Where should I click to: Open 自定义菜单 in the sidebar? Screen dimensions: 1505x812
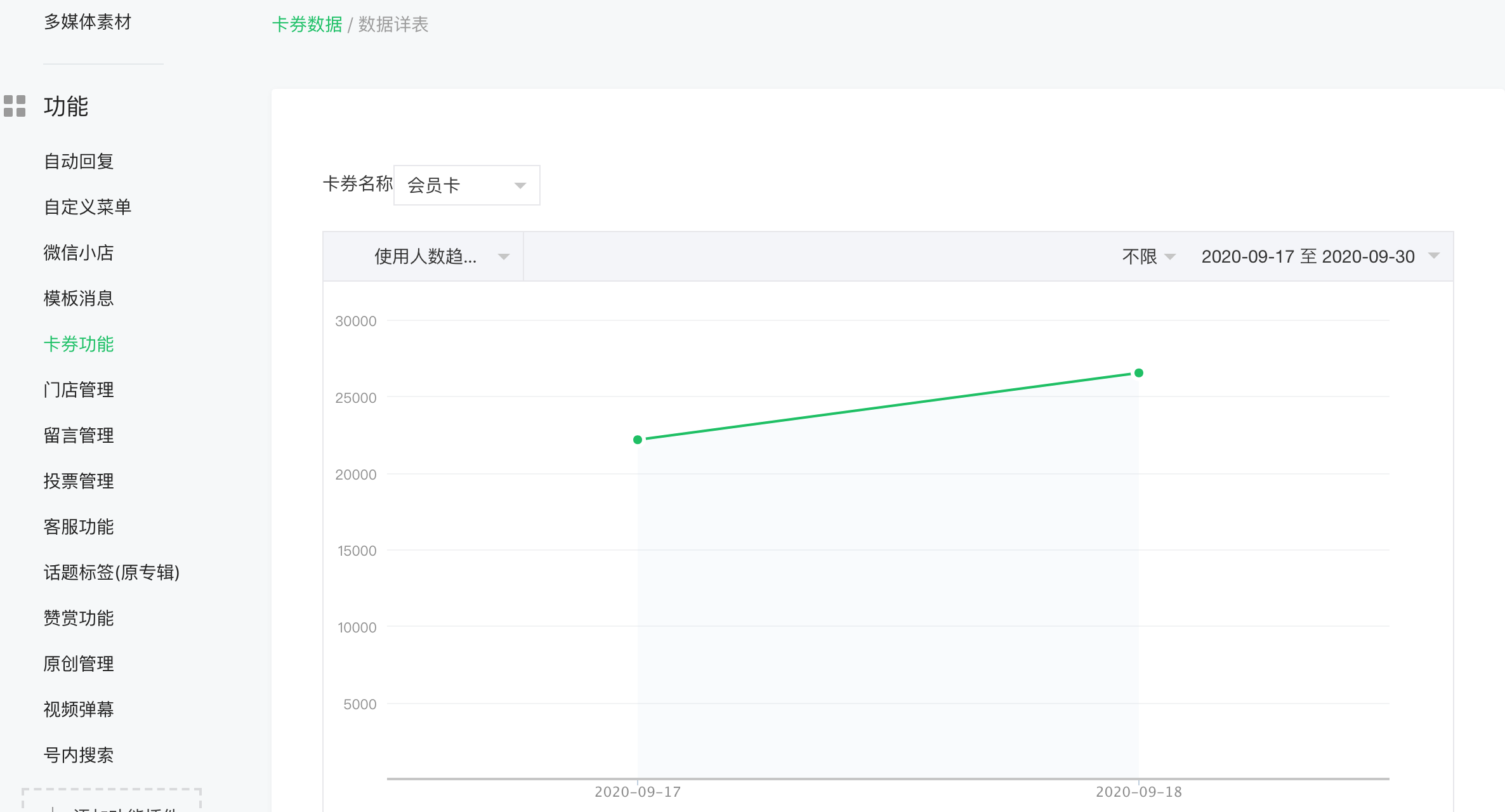coord(88,207)
